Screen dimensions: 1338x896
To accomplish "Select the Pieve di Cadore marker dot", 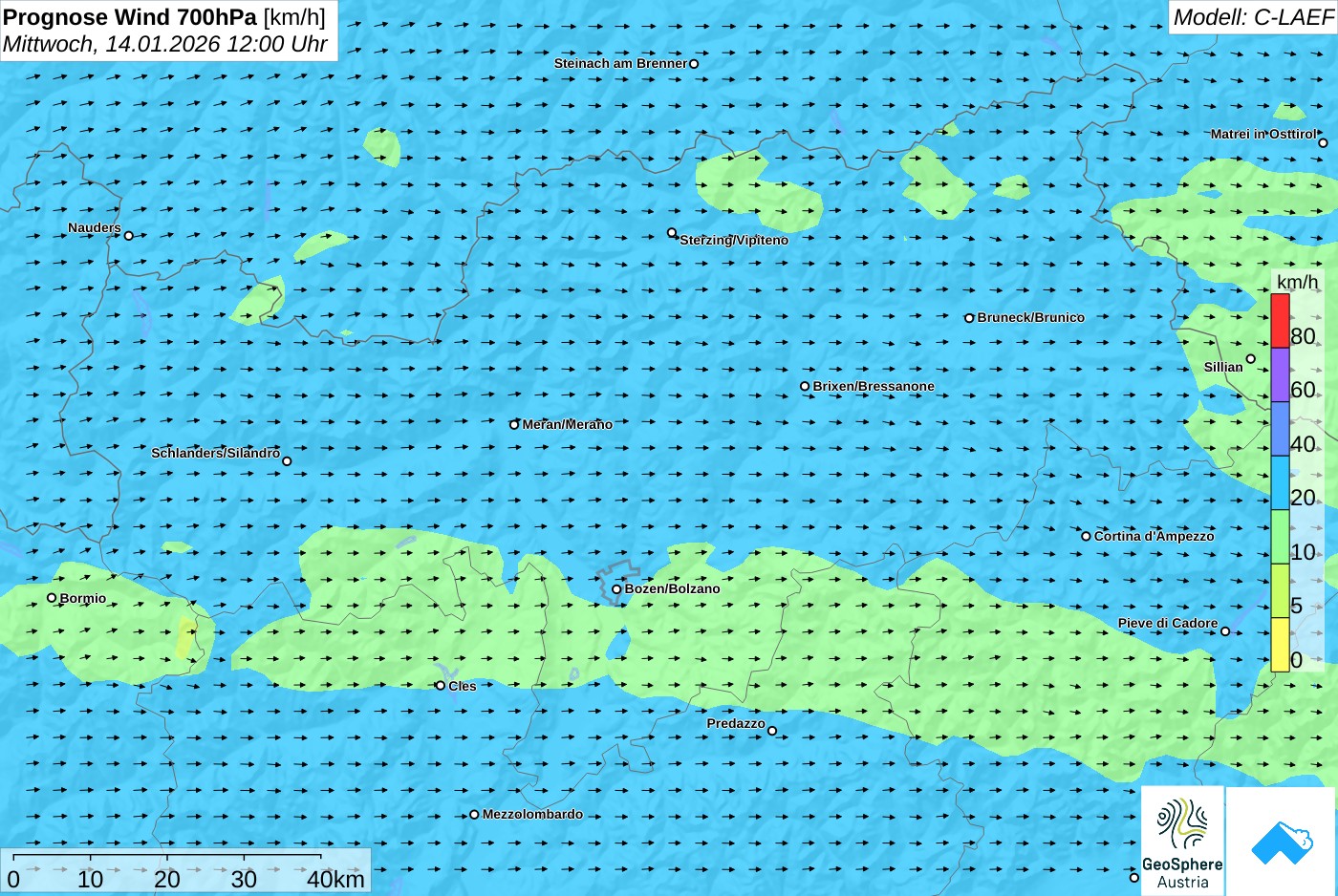I will click(1225, 631).
